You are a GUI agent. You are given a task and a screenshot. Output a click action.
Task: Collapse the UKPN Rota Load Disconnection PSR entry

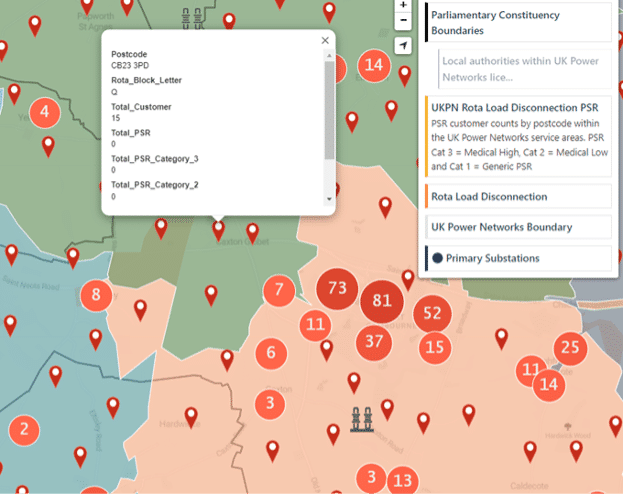pyautogui.click(x=517, y=107)
